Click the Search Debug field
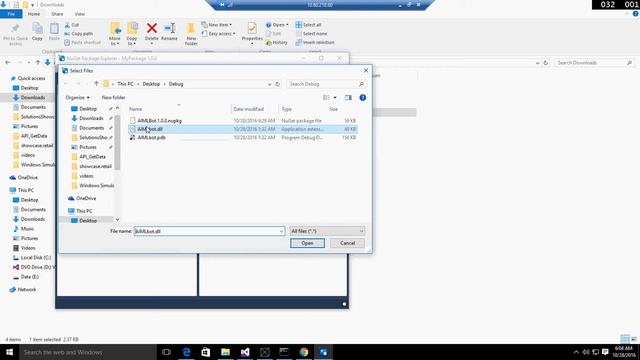 coord(322,84)
